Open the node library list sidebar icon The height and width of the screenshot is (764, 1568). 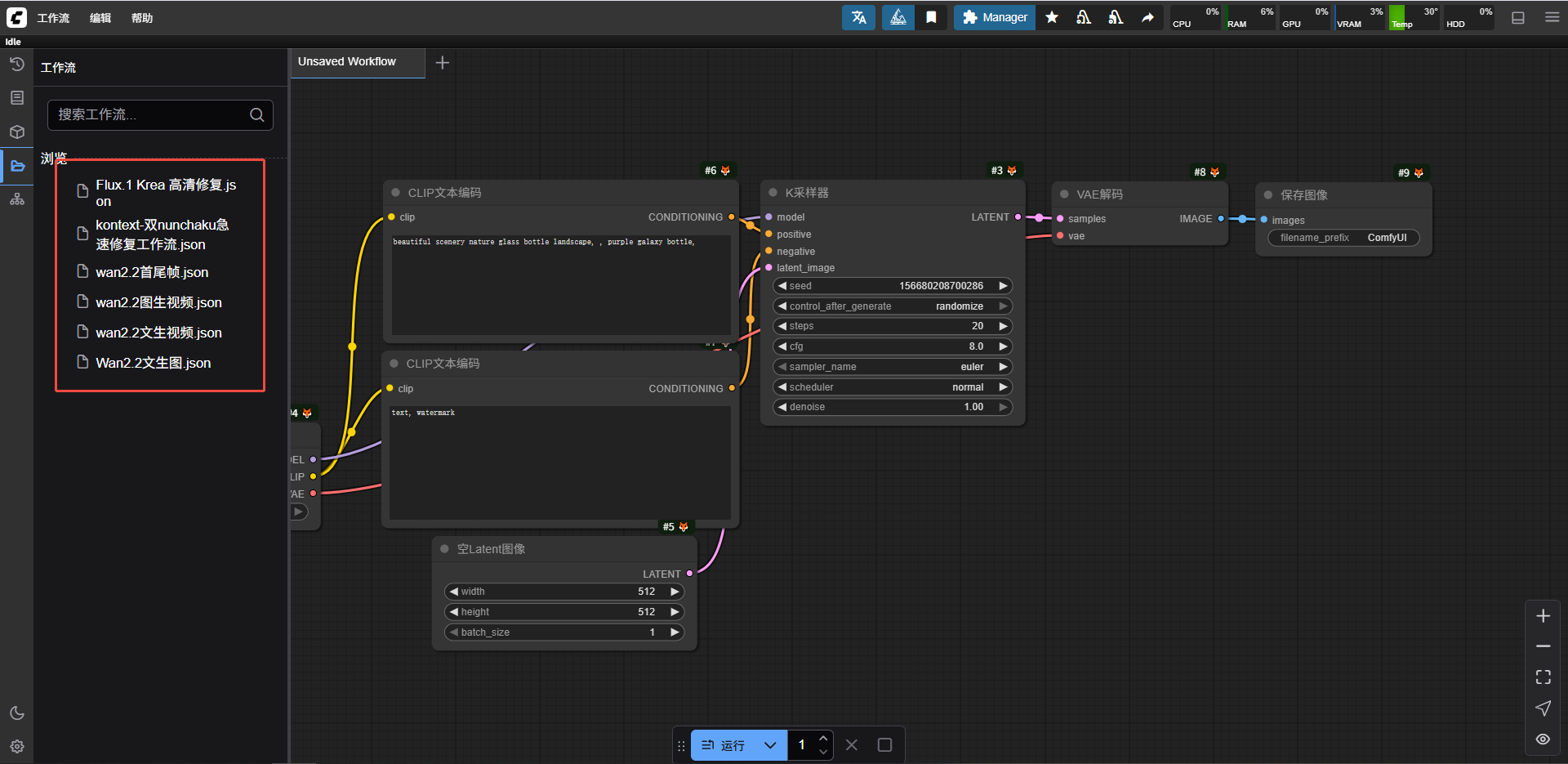tap(17, 98)
